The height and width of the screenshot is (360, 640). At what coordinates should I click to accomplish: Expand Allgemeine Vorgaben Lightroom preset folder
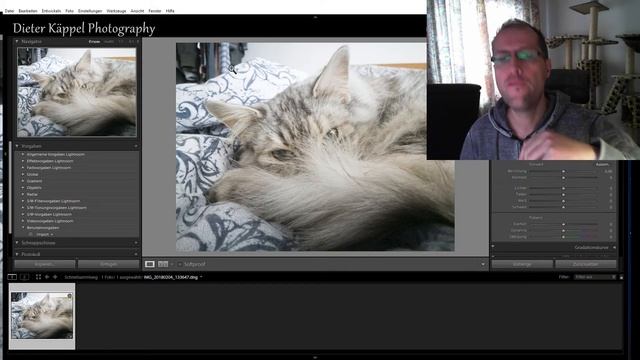pos(23,155)
